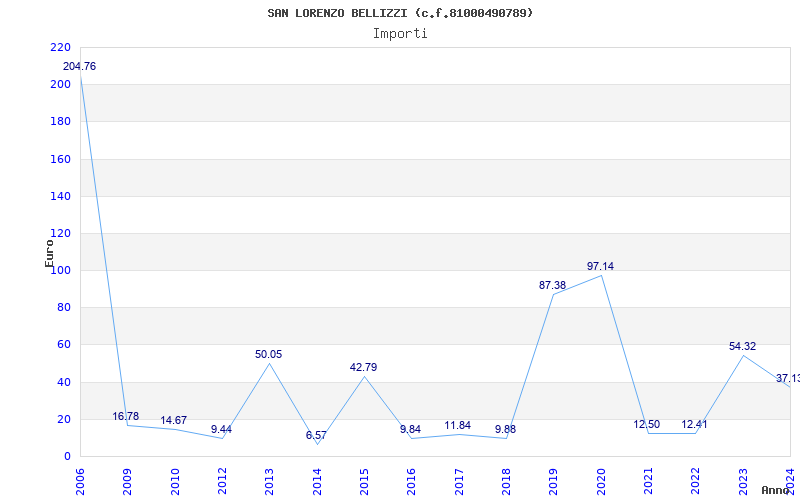This screenshot has height=500, width=800.
Task: Click the 2021 x-axis label
Action: (648, 482)
